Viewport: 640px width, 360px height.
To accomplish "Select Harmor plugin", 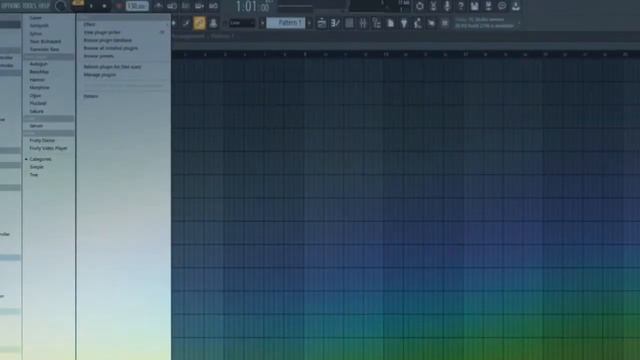I will pyautogui.click(x=37, y=80).
